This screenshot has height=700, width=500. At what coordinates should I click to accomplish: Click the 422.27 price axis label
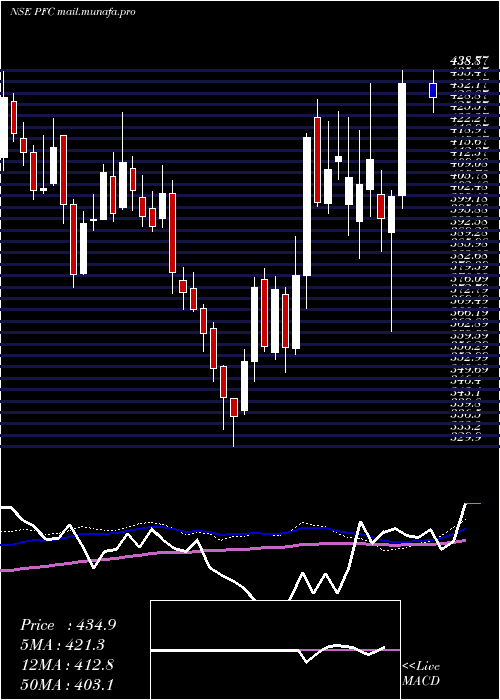point(470,118)
